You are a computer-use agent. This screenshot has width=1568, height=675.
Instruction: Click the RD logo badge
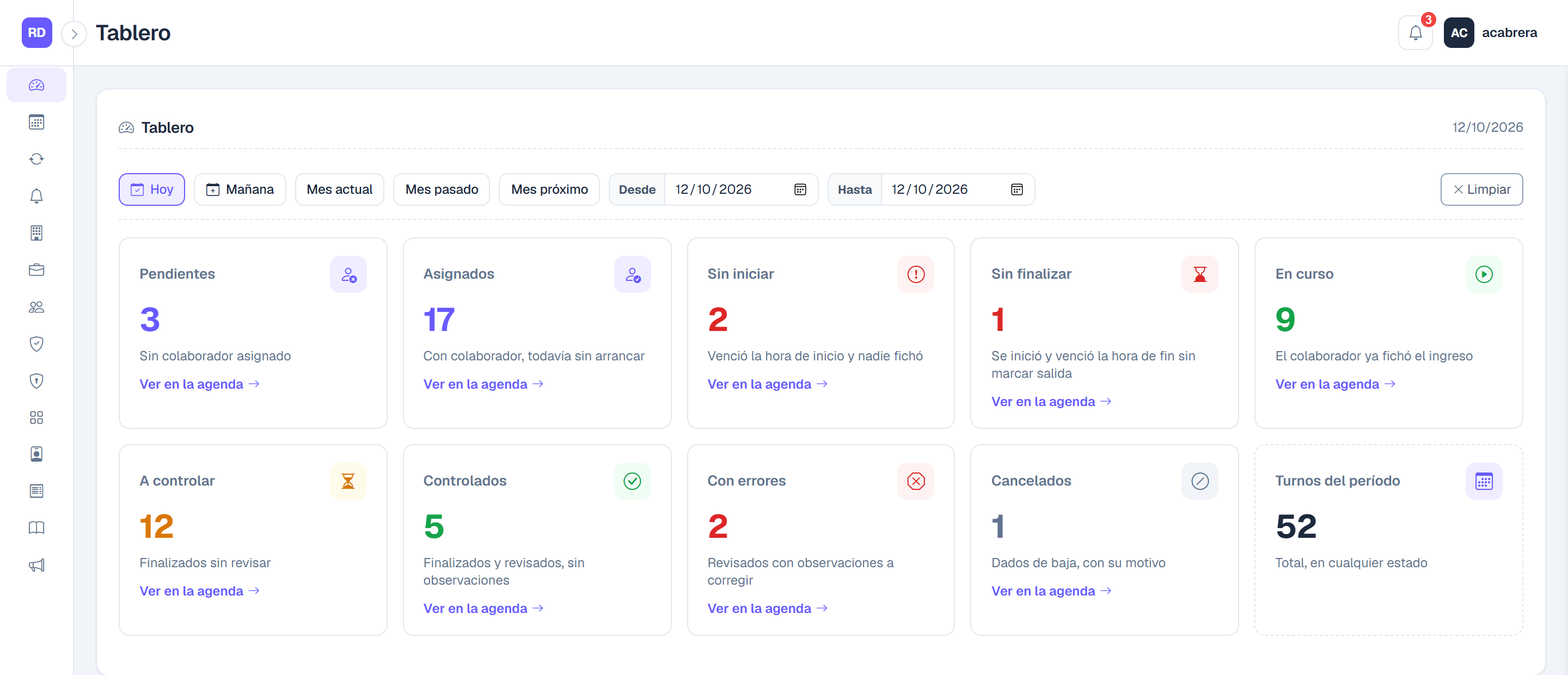click(x=36, y=33)
